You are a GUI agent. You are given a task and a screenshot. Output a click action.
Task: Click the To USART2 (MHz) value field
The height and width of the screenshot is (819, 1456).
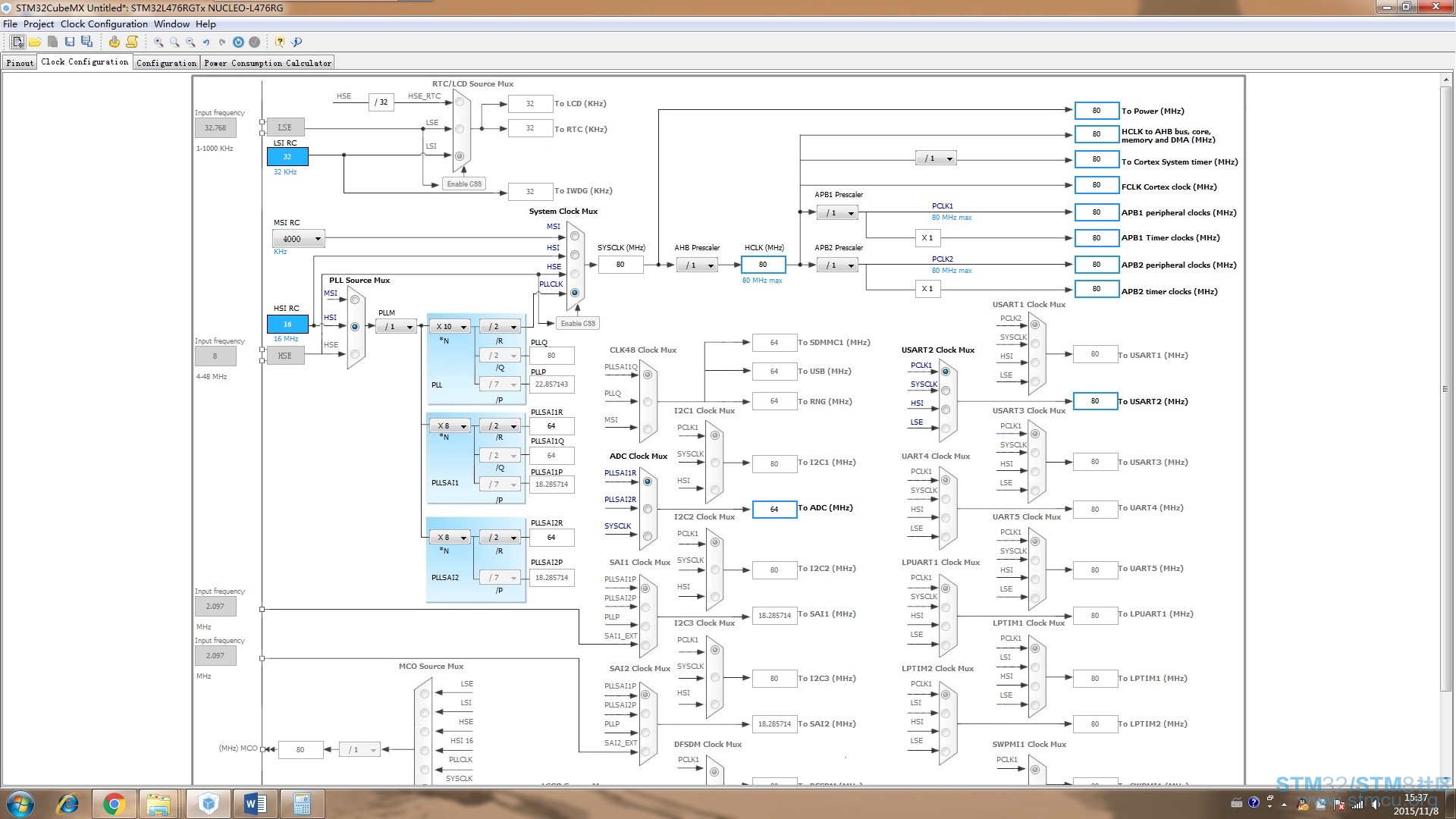[1095, 401]
